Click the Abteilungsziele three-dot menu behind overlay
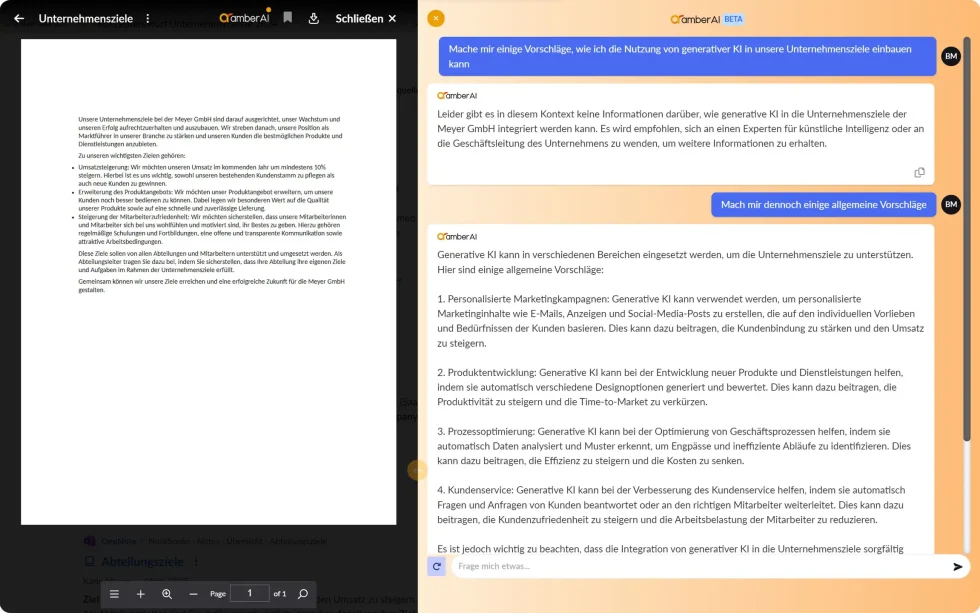Screen dimensions: 980x613 pos(196,562)
